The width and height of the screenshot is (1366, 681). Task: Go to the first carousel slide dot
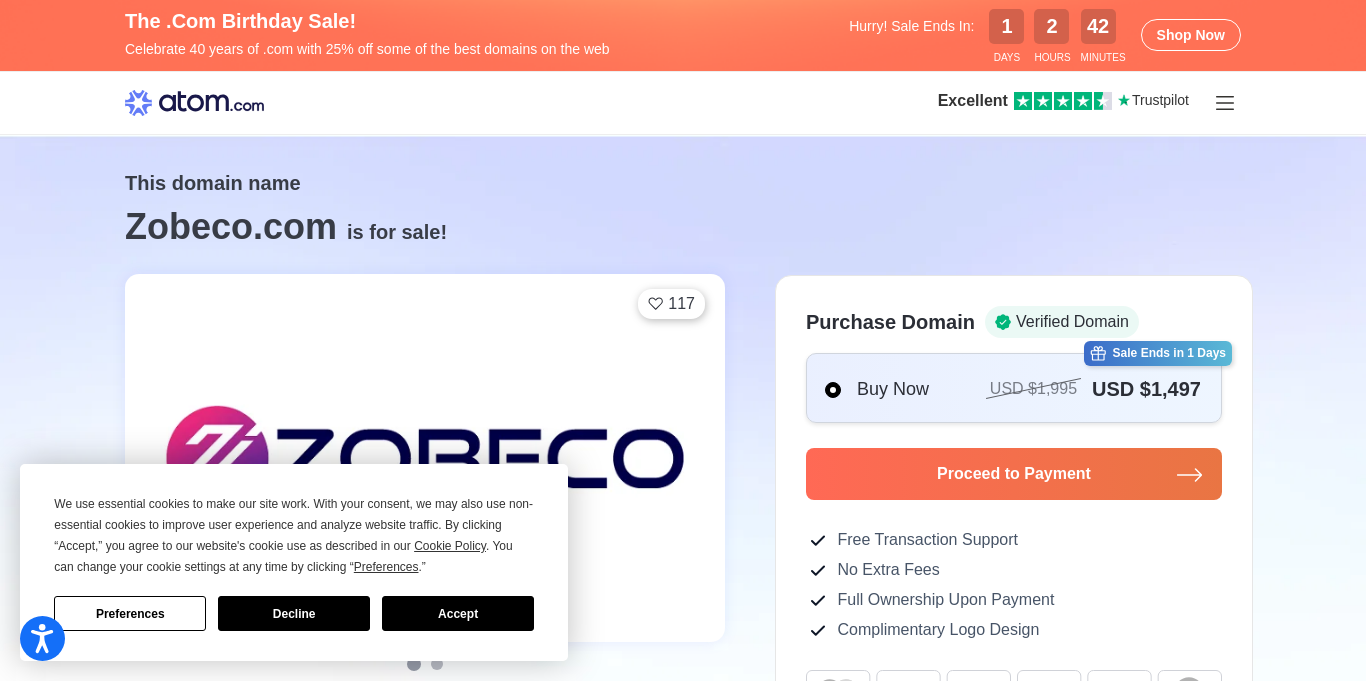pyautogui.click(x=414, y=664)
